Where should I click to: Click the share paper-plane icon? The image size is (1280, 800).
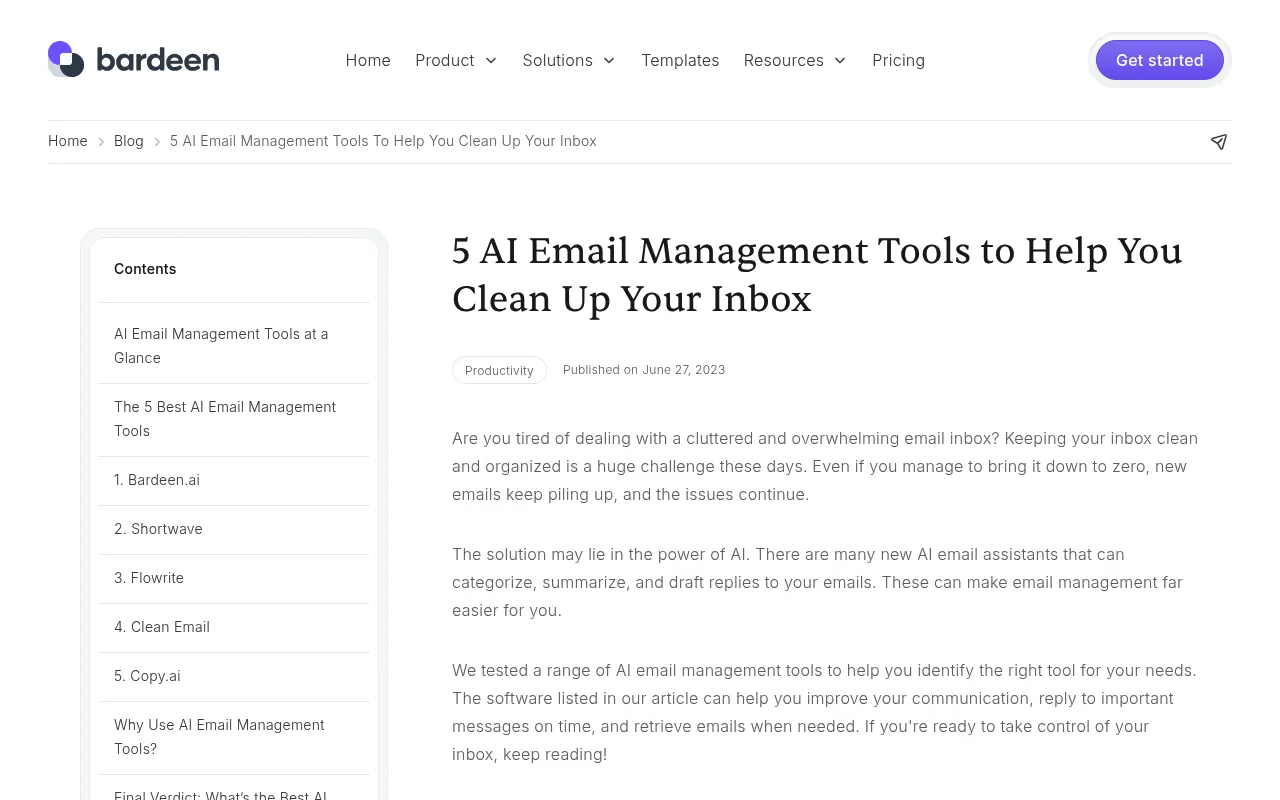(x=1219, y=142)
